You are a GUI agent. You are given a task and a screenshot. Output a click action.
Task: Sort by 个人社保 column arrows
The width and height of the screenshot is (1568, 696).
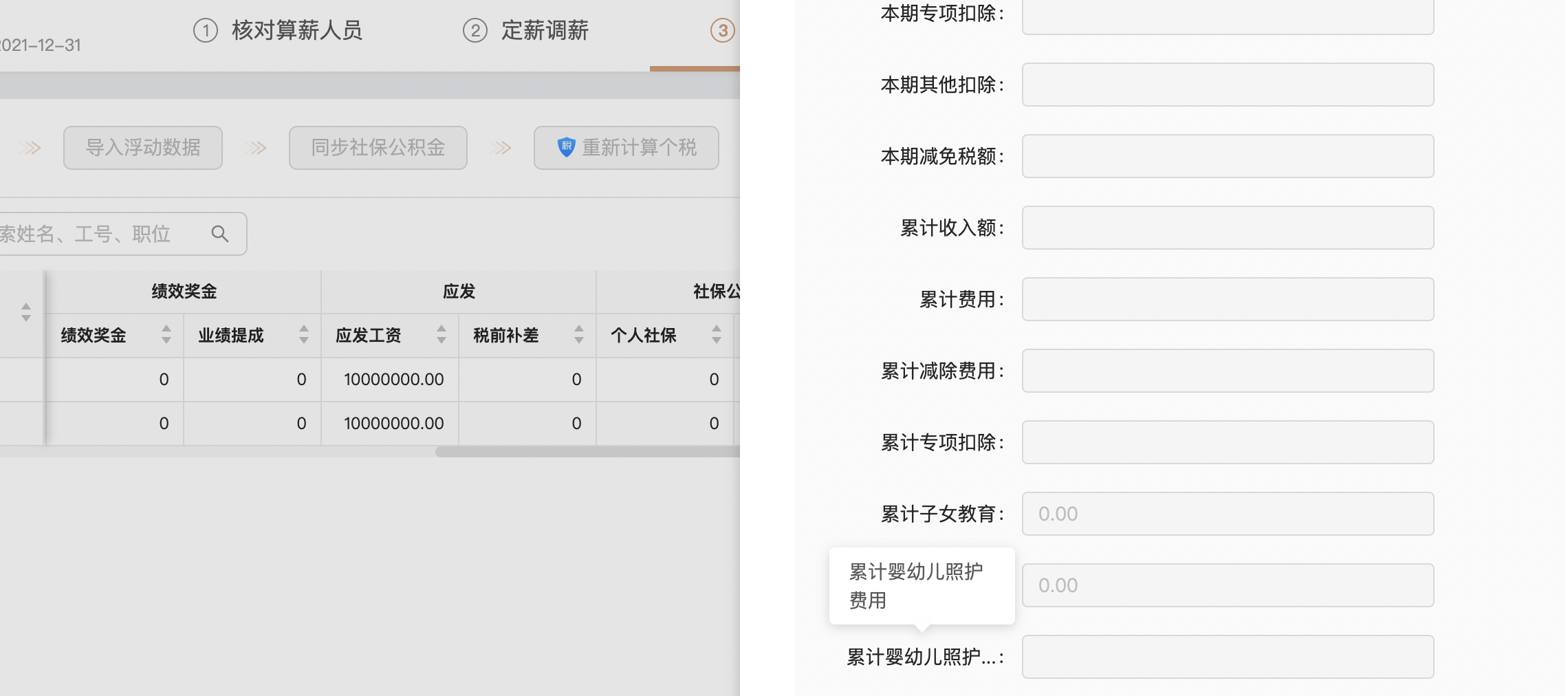click(717, 335)
